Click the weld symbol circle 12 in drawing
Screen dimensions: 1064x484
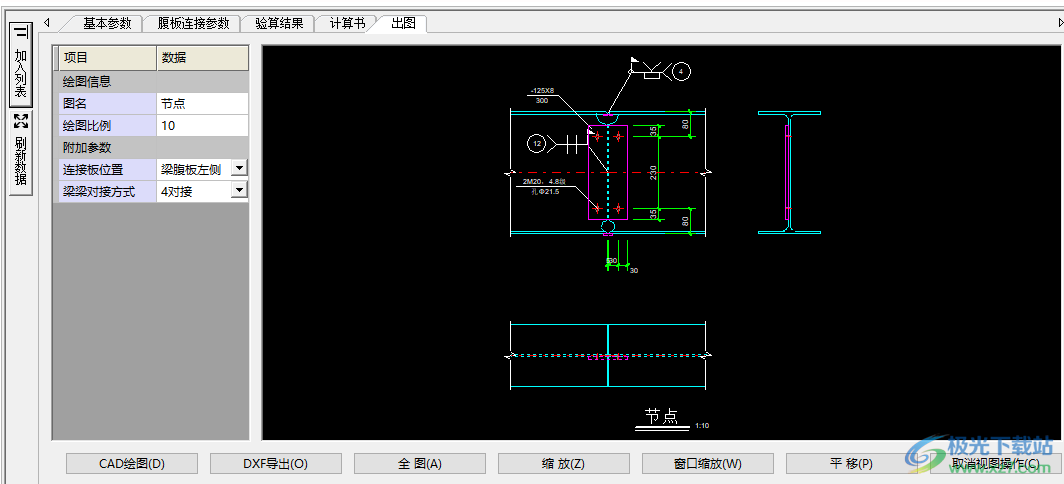pyautogui.click(x=537, y=143)
